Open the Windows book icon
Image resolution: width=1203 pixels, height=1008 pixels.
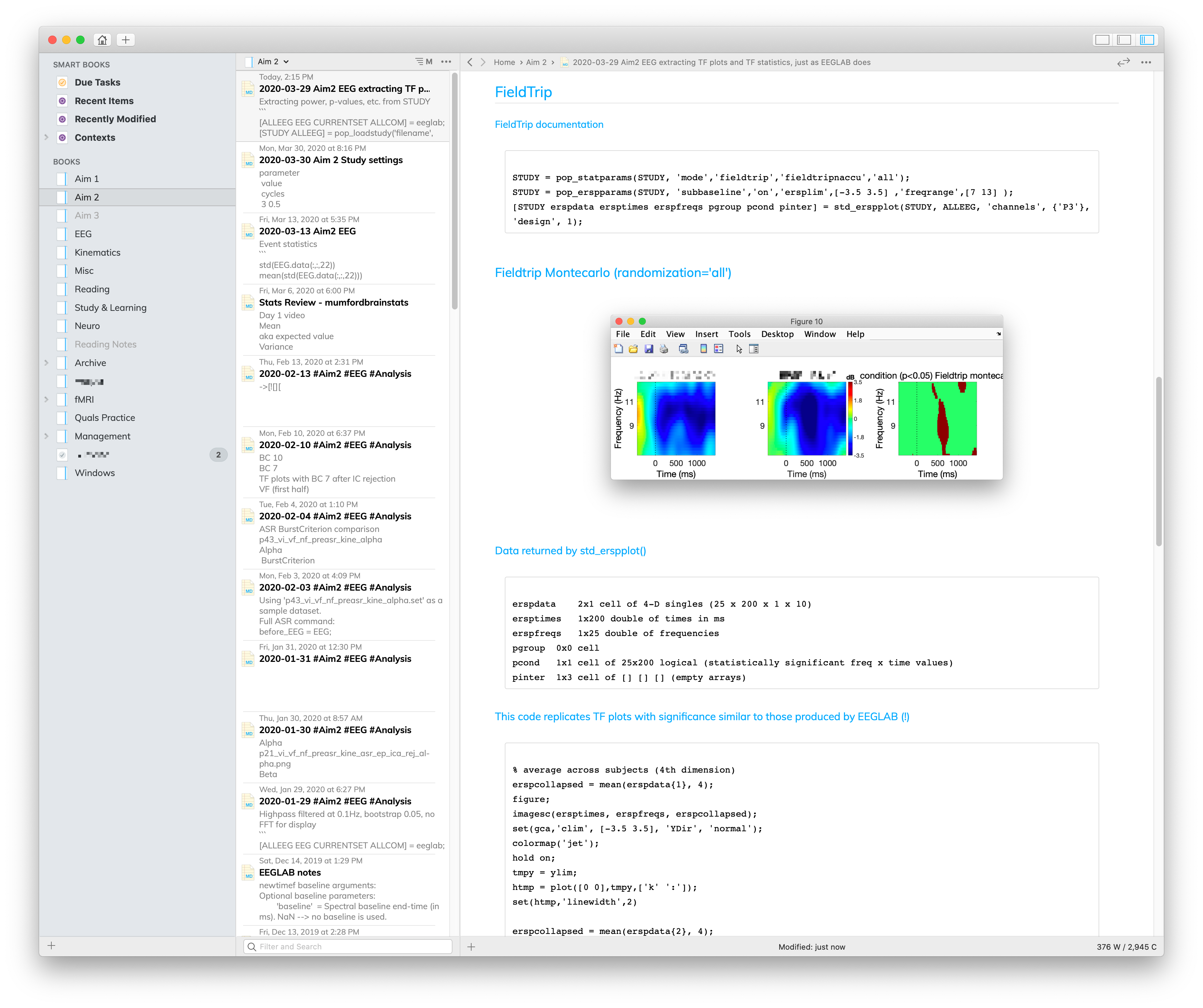point(62,473)
